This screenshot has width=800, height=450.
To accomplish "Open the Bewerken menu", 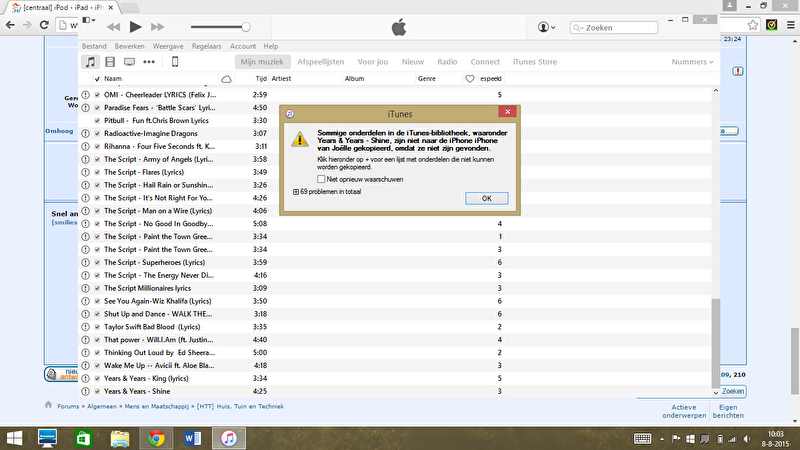I will click(x=130, y=46).
